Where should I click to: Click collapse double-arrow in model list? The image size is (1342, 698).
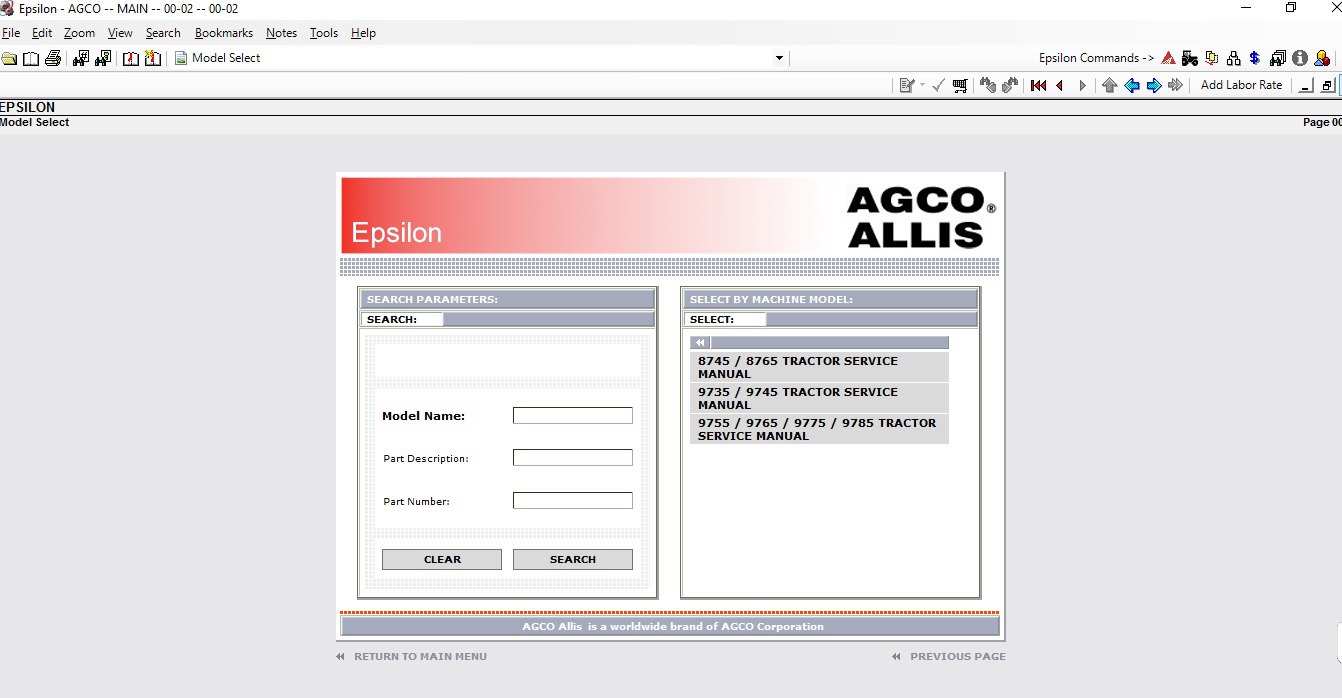(701, 342)
